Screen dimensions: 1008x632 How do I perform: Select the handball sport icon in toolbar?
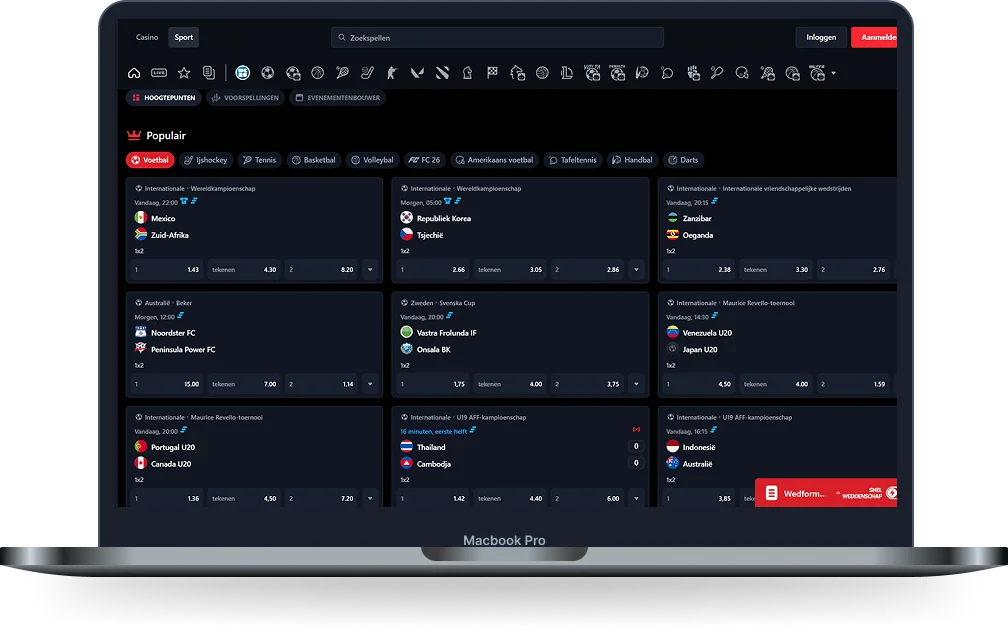point(642,73)
